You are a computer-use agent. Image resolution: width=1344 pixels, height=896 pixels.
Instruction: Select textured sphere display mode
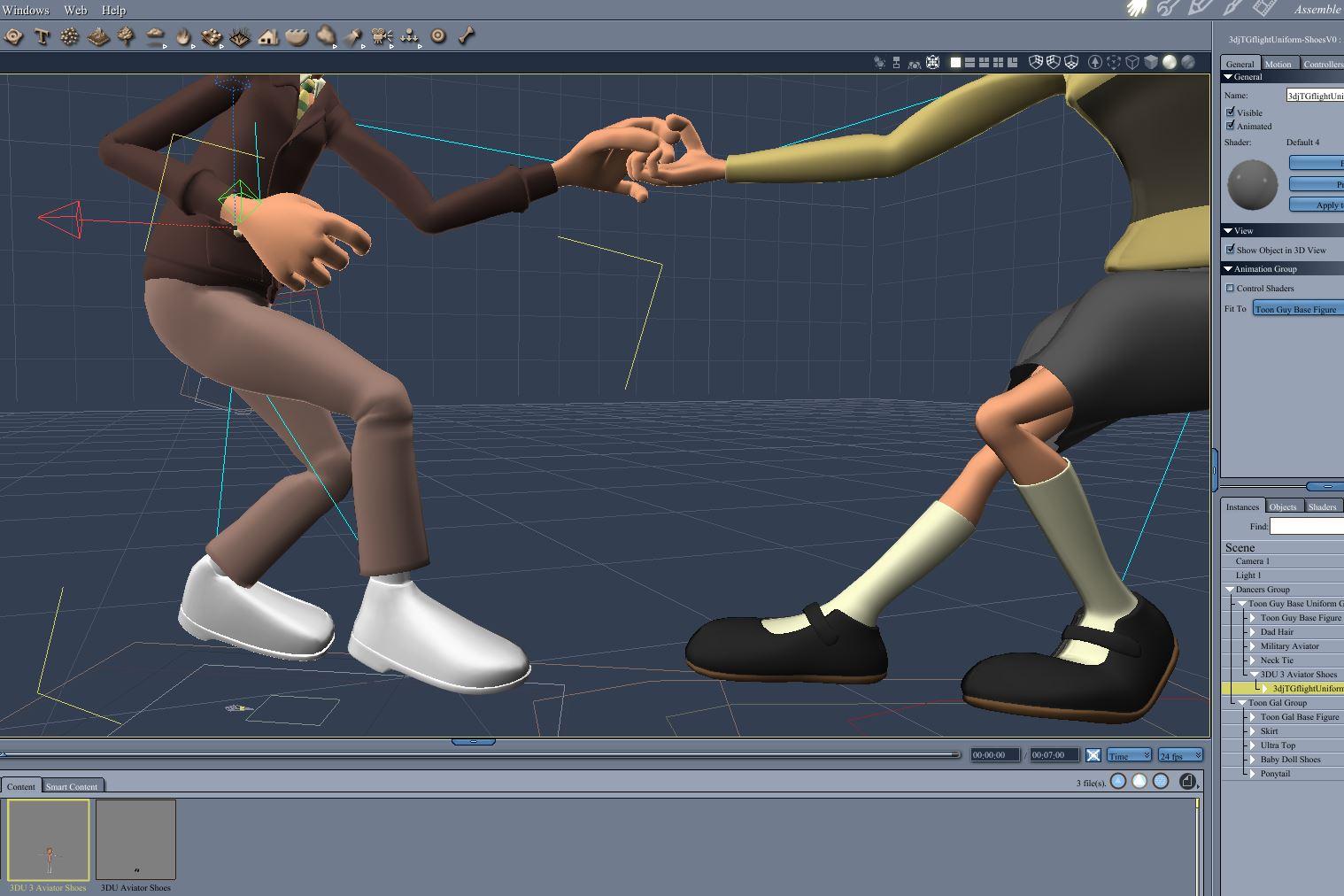[1188, 62]
